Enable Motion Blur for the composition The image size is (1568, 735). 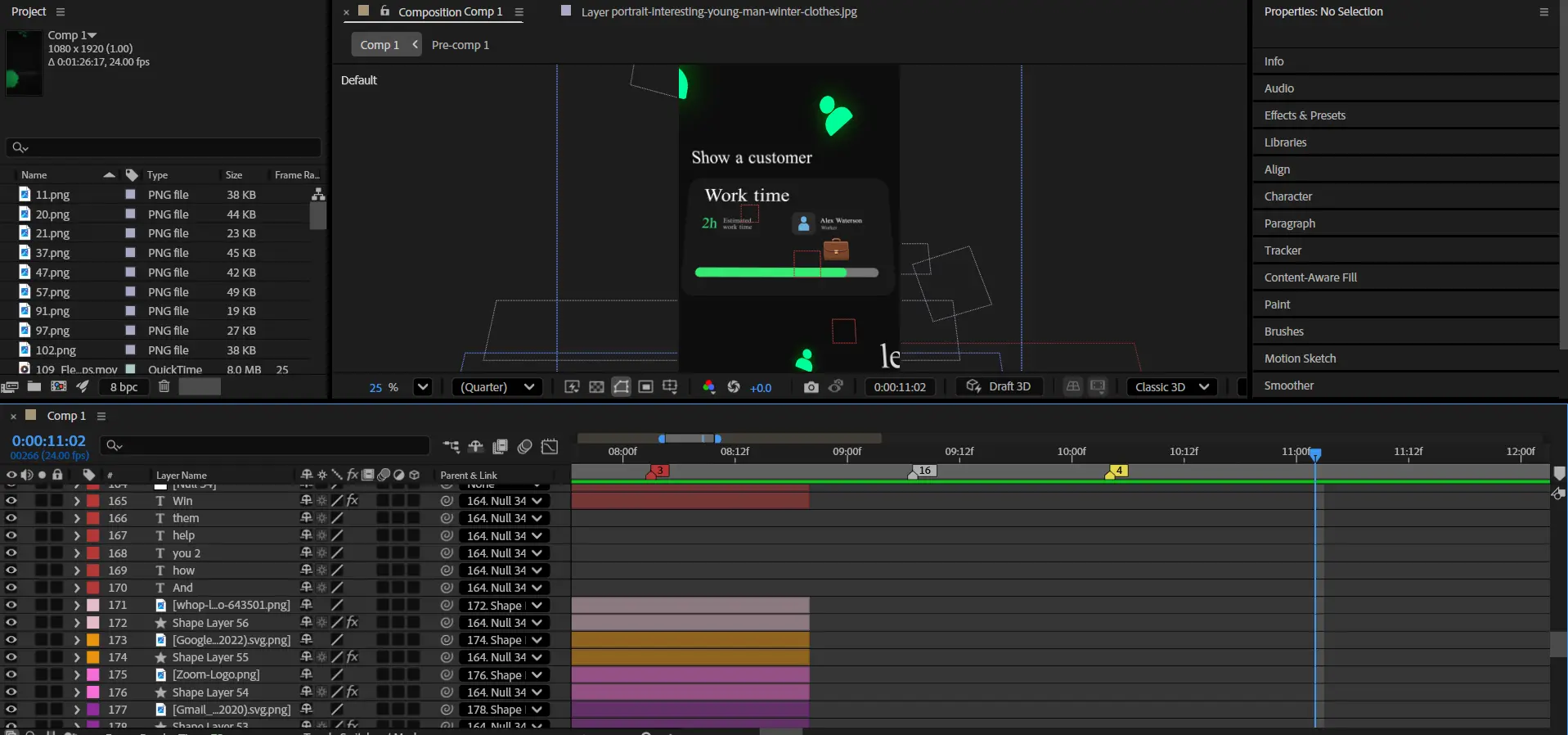[525, 446]
